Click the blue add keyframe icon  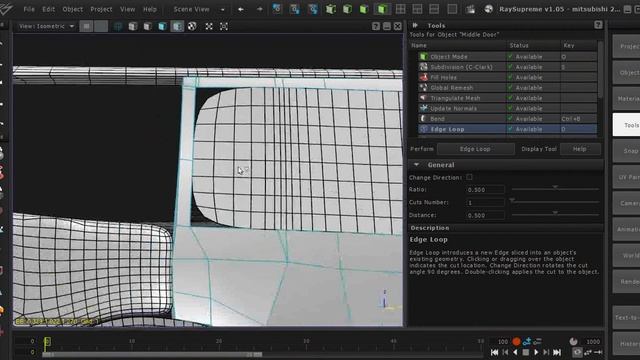click(x=527, y=341)
